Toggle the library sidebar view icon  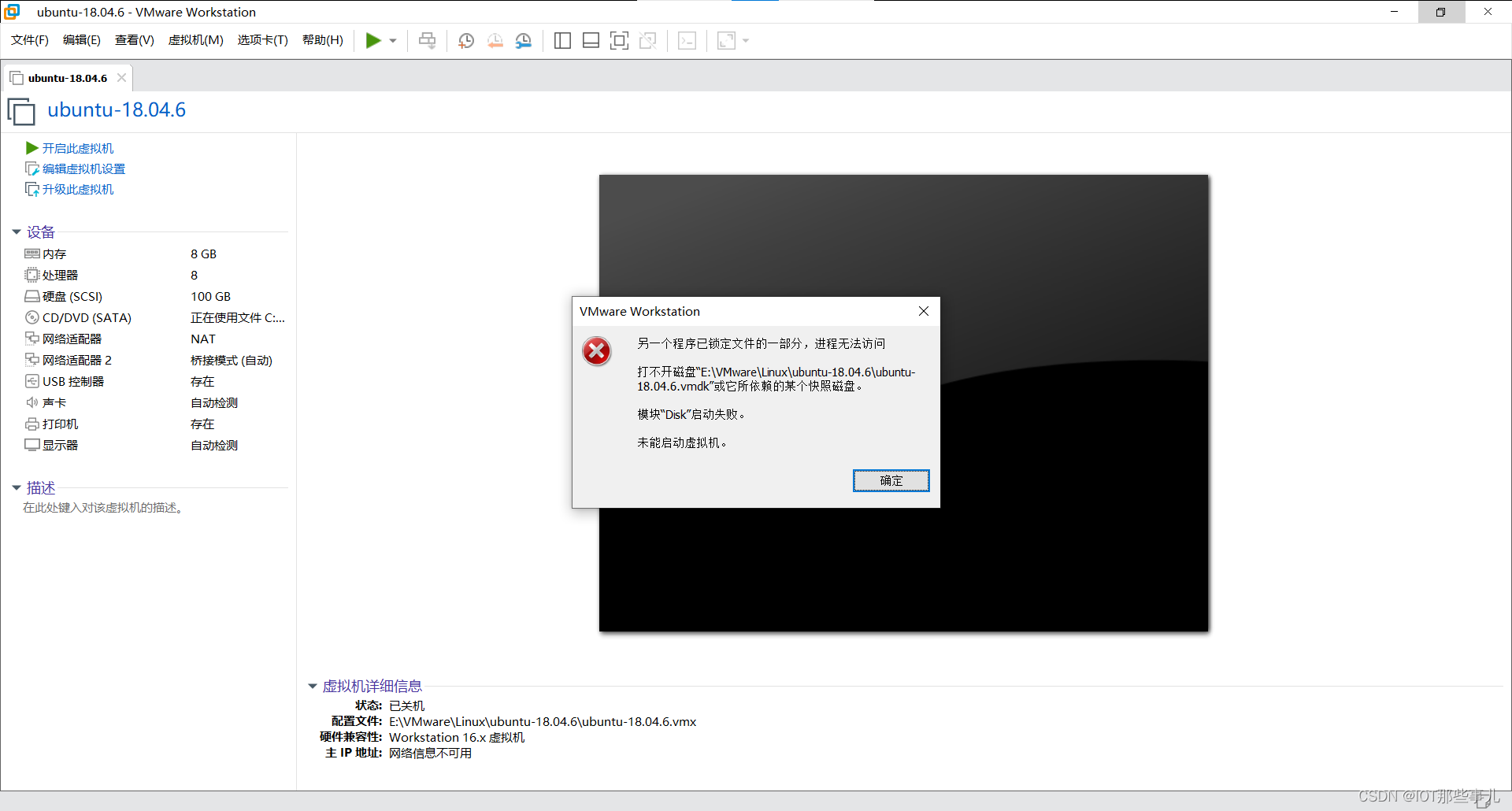[x=562, y=40]
